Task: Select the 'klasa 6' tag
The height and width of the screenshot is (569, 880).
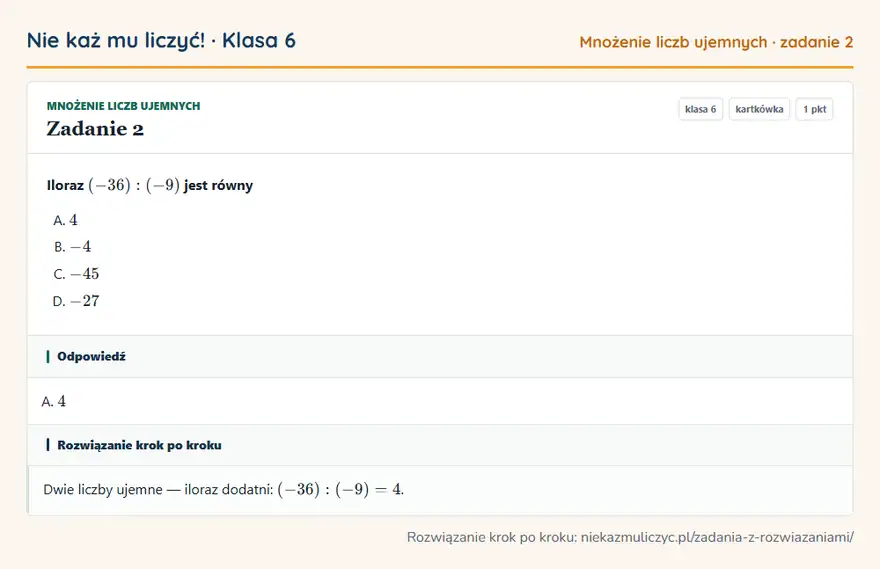Action: click(x=700, y=109)
